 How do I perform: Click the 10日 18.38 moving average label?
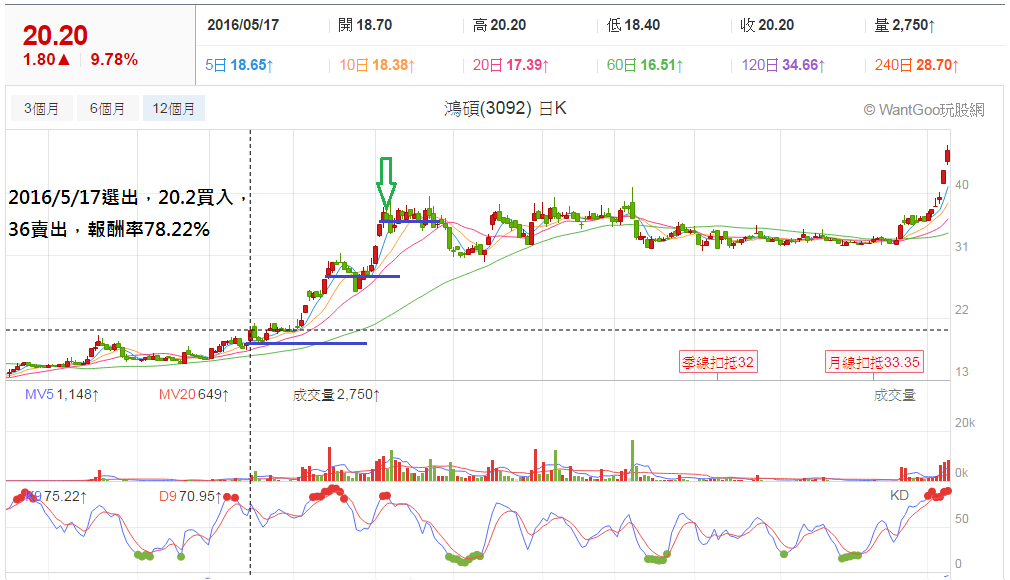pyautogui.click(x=377, y=65)
